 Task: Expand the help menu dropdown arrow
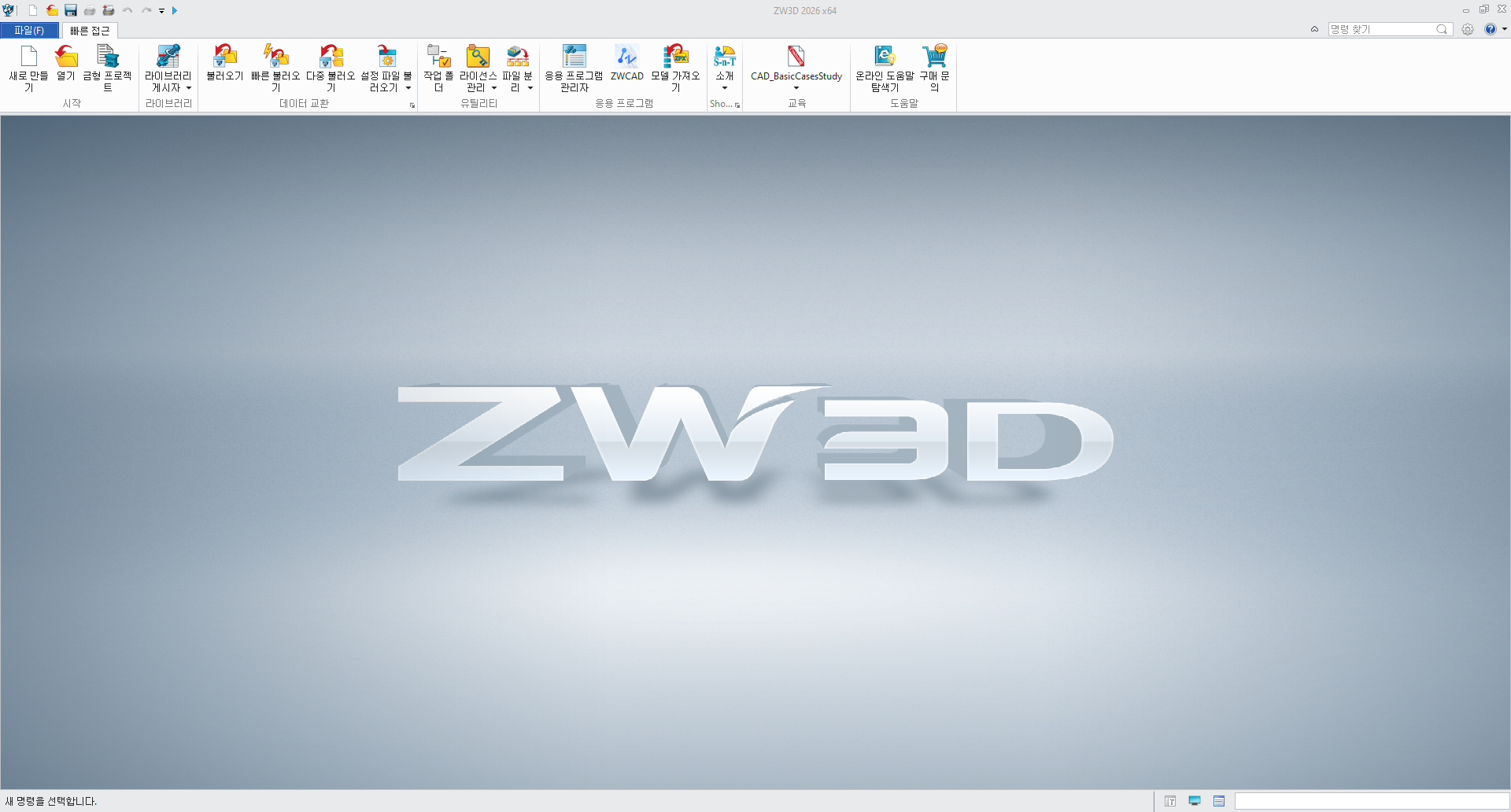(x=1504, y=29)
